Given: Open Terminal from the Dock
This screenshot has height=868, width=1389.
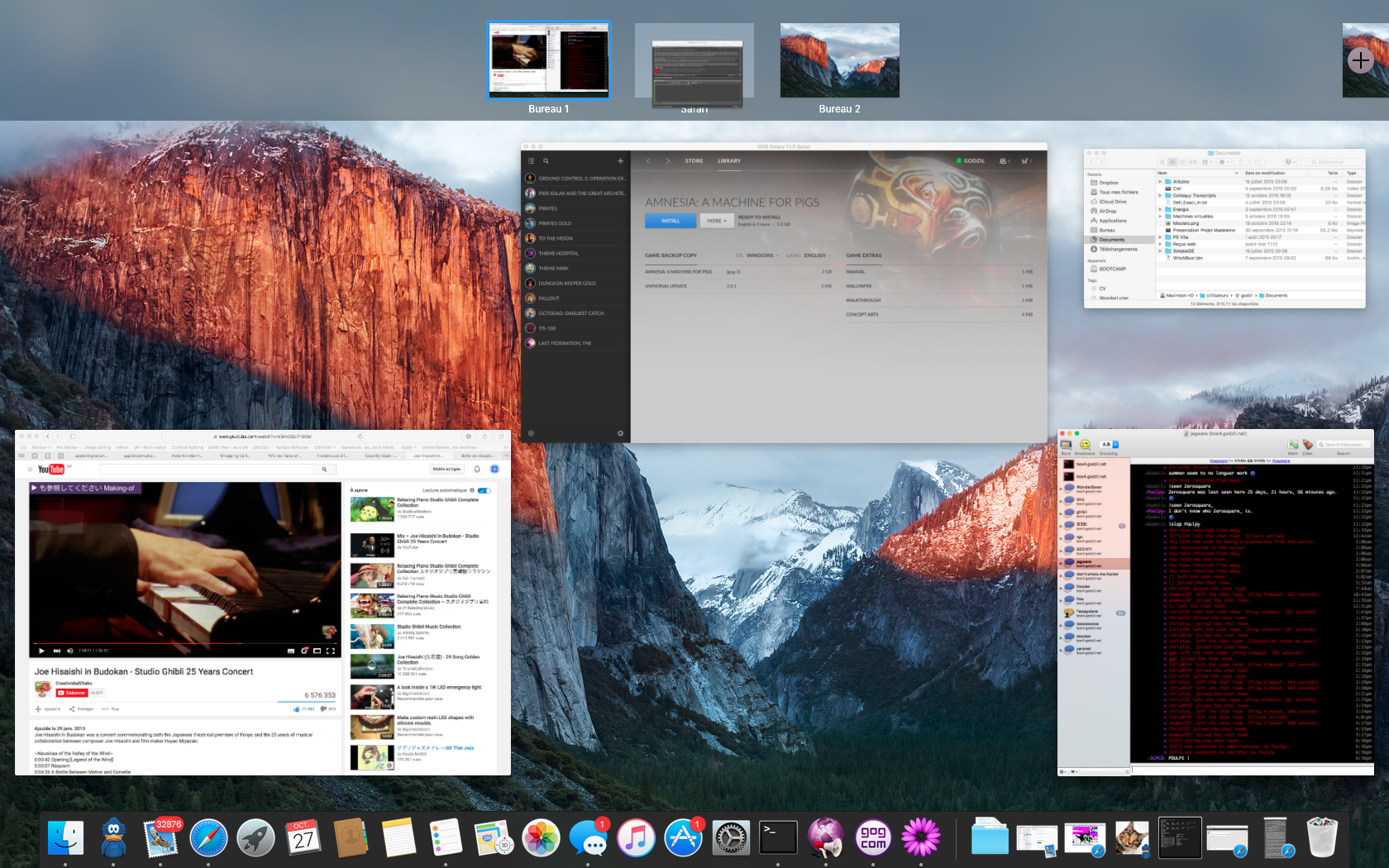Looking at the screenshot, I should [778, 838].
